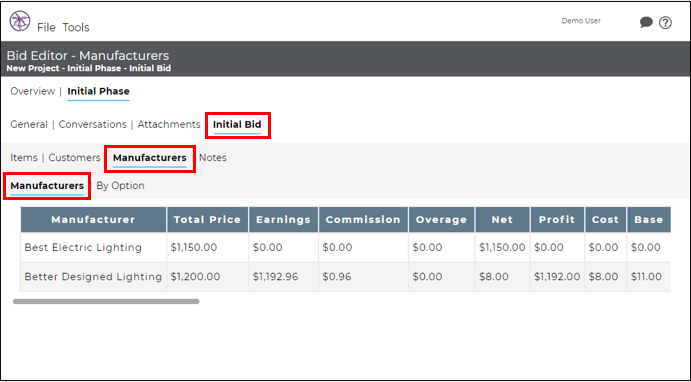Switch to the Customers tab
Image resolution: width=691 pixels, height=382 pixels.
(x=74, y=158)
